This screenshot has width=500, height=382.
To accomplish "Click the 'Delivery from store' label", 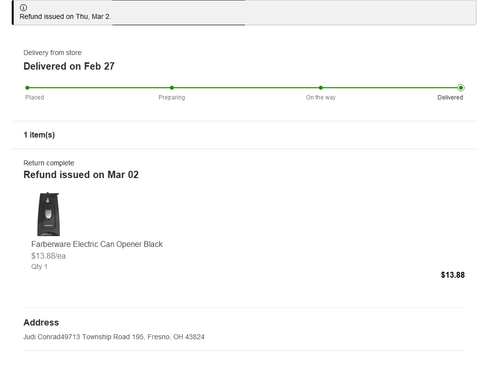I will point(52,53).
